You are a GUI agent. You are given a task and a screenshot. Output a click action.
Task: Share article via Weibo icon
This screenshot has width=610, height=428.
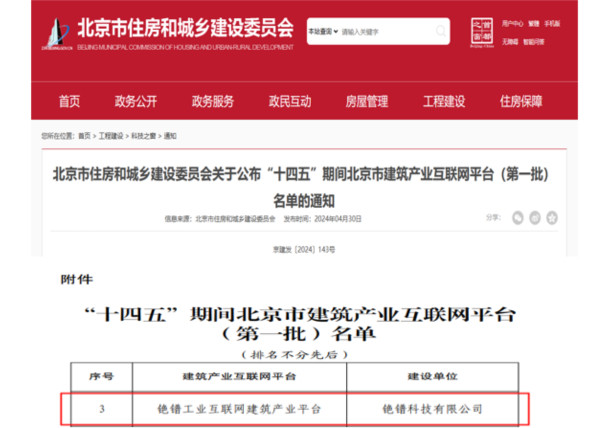(x=535, y=218)
